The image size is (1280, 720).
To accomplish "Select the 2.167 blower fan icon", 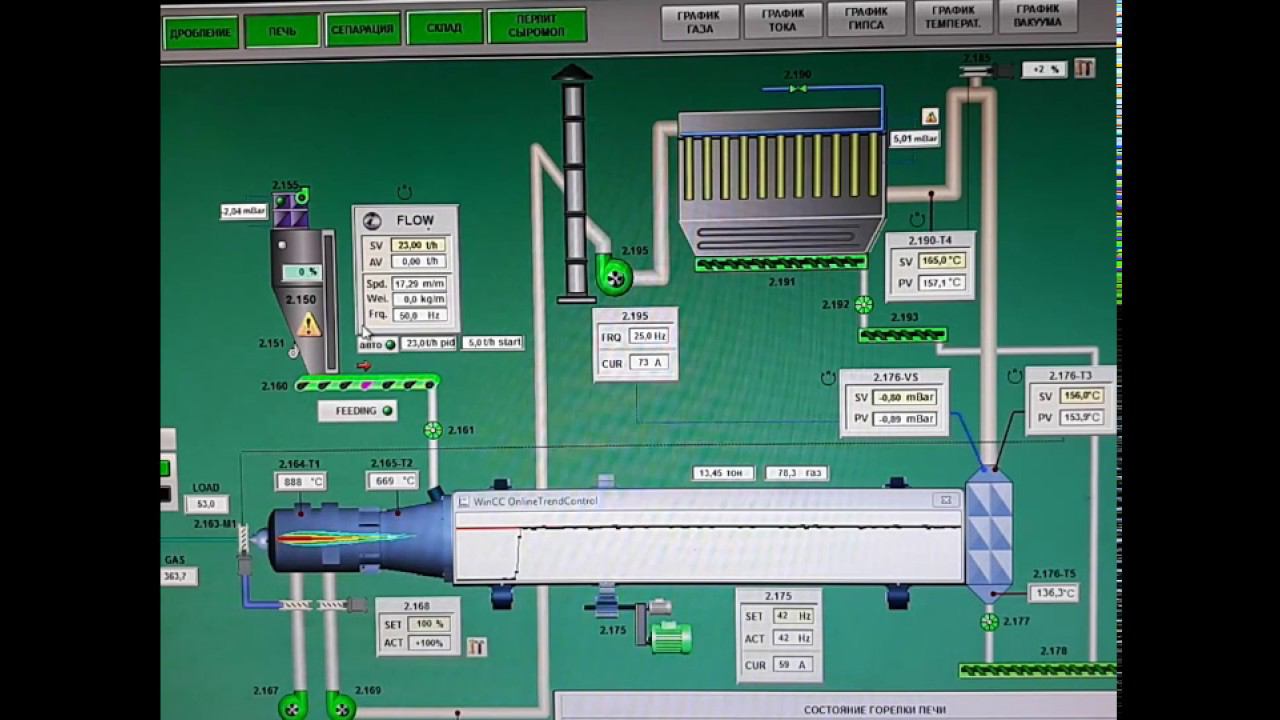I will [x=292, y=705].
